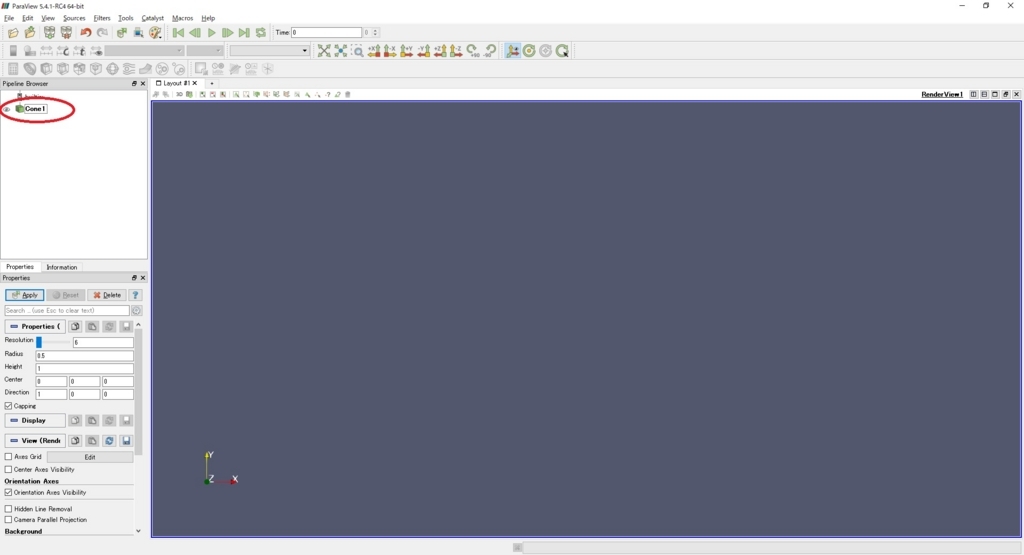Open the Filters menu
The image size is (1024, 555).
click(x=102, y=18)
